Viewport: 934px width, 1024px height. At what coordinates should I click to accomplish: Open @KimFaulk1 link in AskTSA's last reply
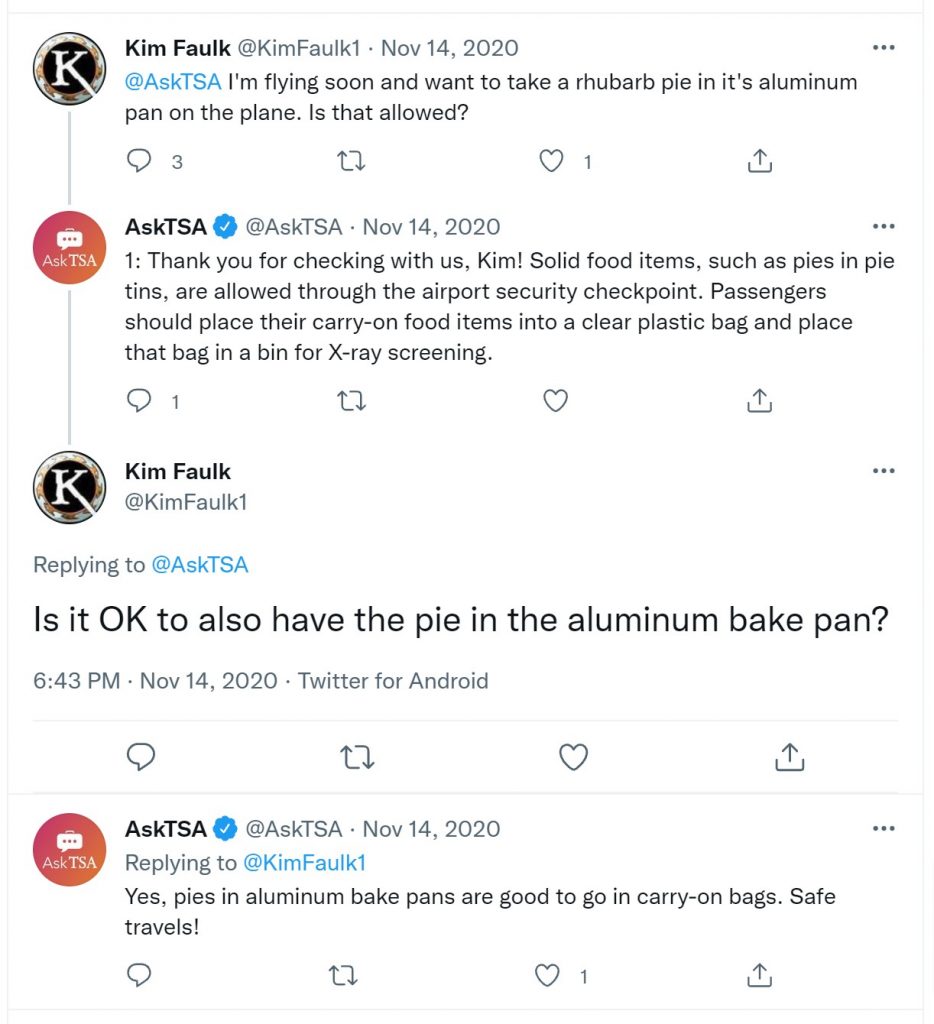point(304,863)
